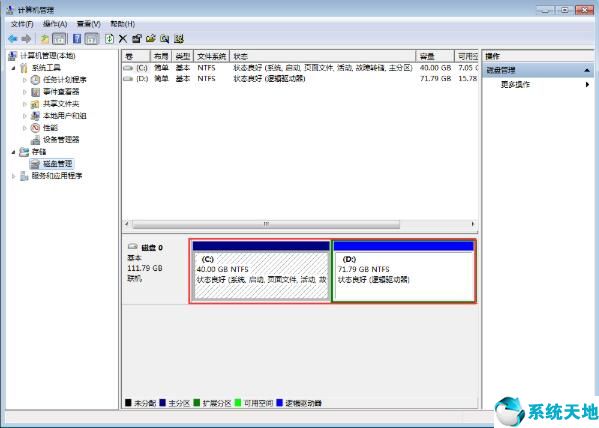599x428 pixels.
Task: Expand the 任务计划程序 tree node
Action: coord(24,80)
